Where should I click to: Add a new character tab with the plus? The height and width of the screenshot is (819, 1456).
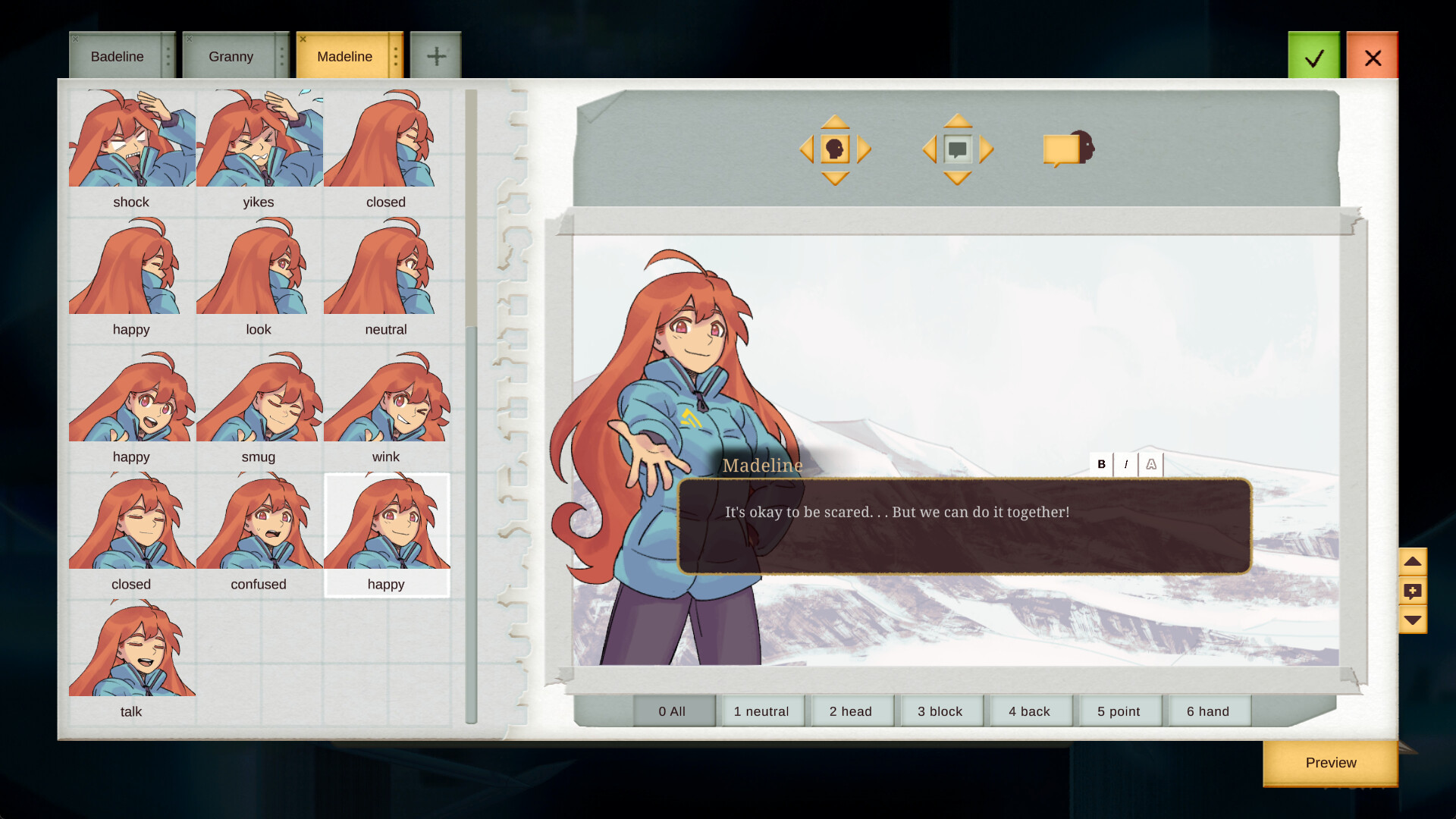click(x=436, y=56)
